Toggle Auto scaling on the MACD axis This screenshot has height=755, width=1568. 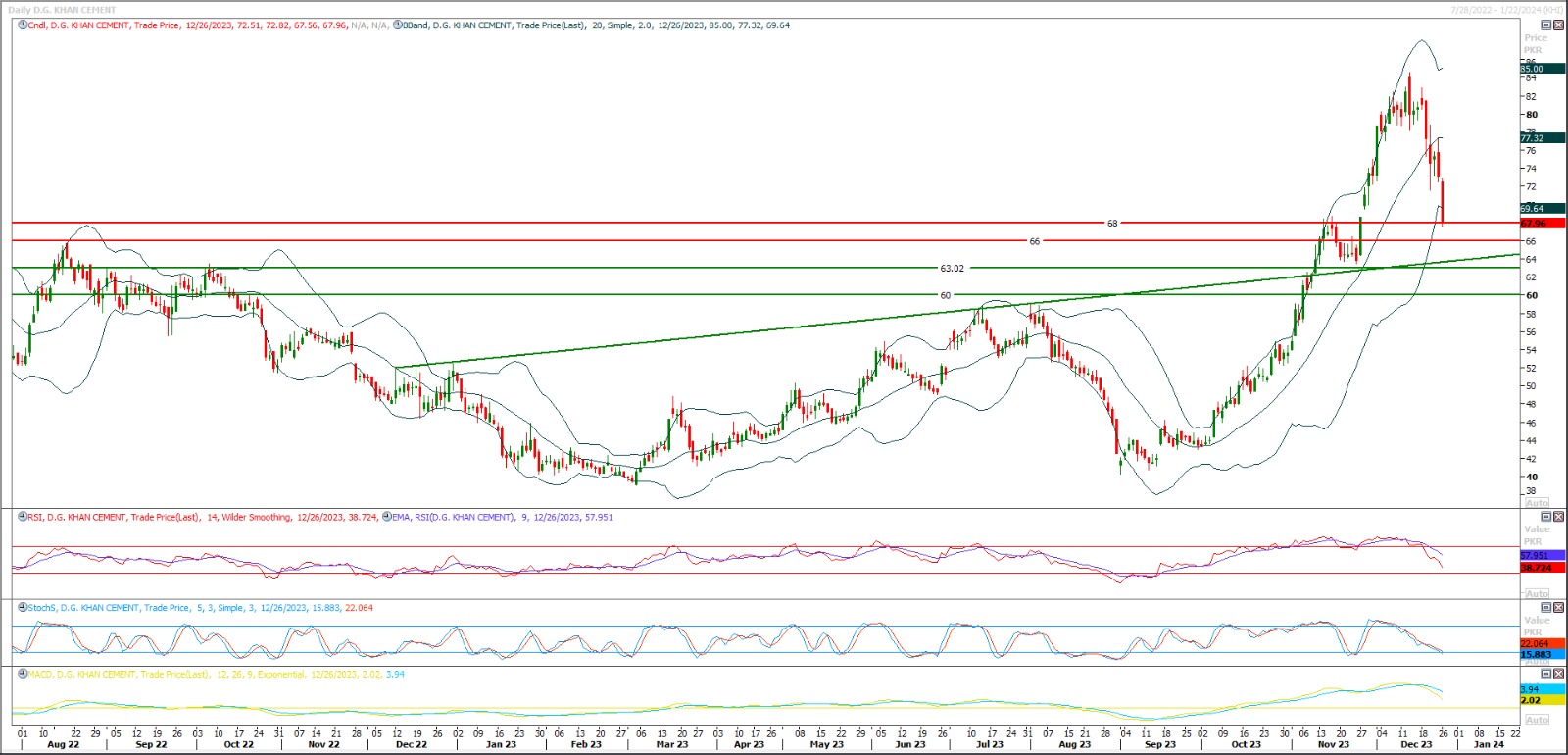(x=1537, y=720)
